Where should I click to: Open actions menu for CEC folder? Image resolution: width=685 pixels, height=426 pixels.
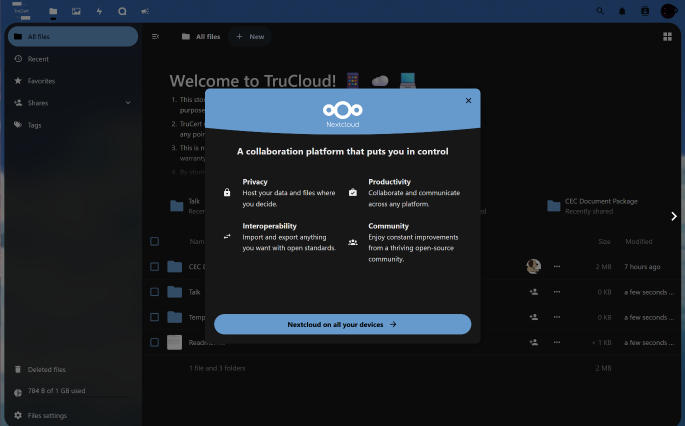coord(557,267)
